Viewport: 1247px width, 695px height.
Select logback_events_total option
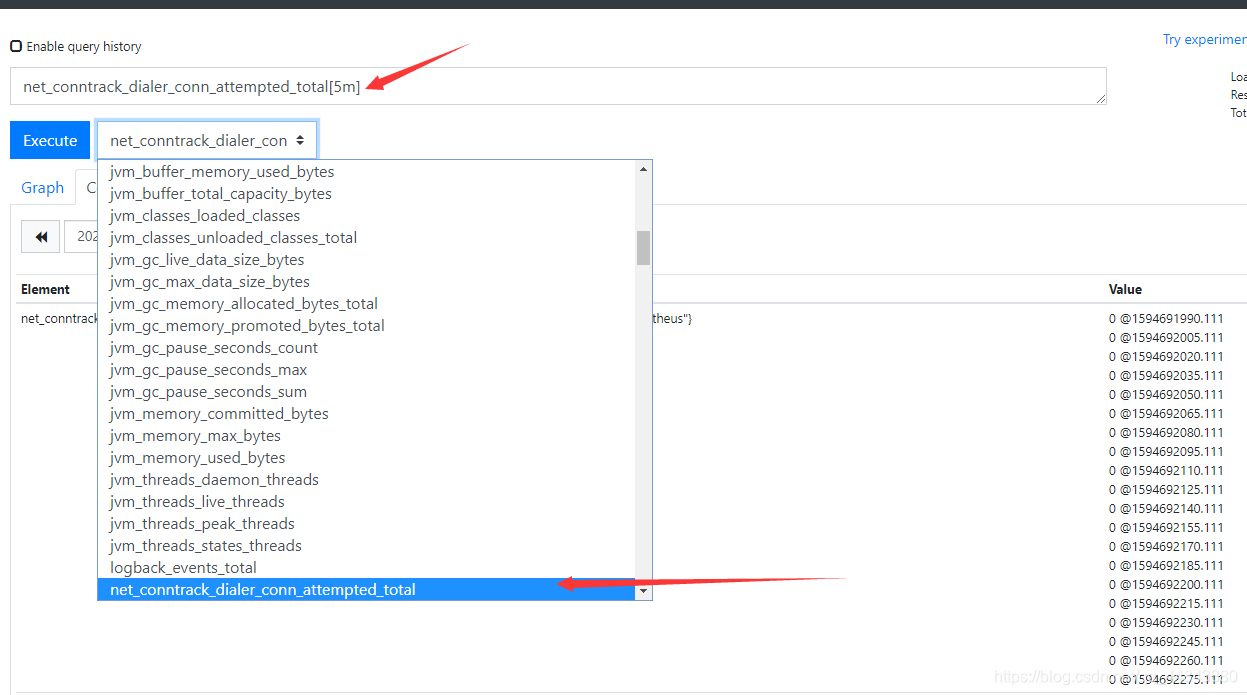point(367,567)
